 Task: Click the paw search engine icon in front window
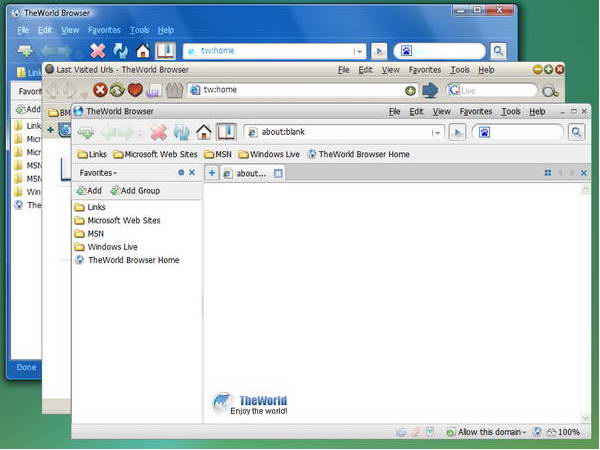pyautogui.click(x=484, y=133)
